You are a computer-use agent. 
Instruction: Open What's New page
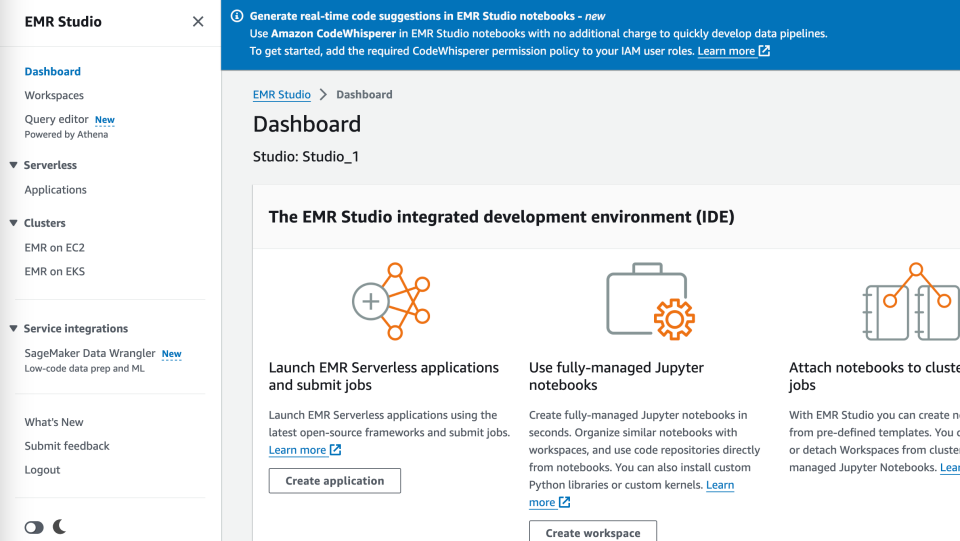[54, 422]
